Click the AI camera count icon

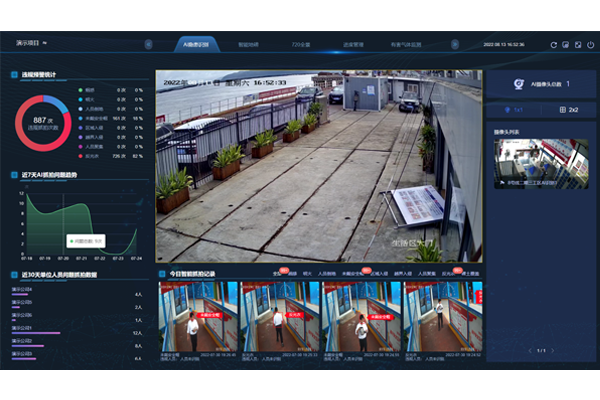(x=518, y=84)
